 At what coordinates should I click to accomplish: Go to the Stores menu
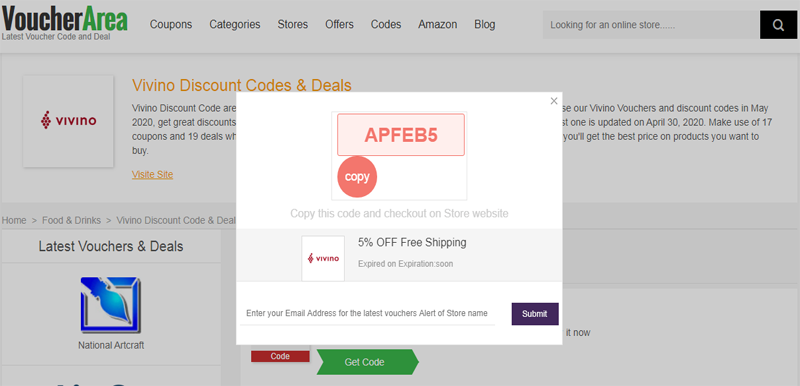pyautogui.click(x=293, y=24)
